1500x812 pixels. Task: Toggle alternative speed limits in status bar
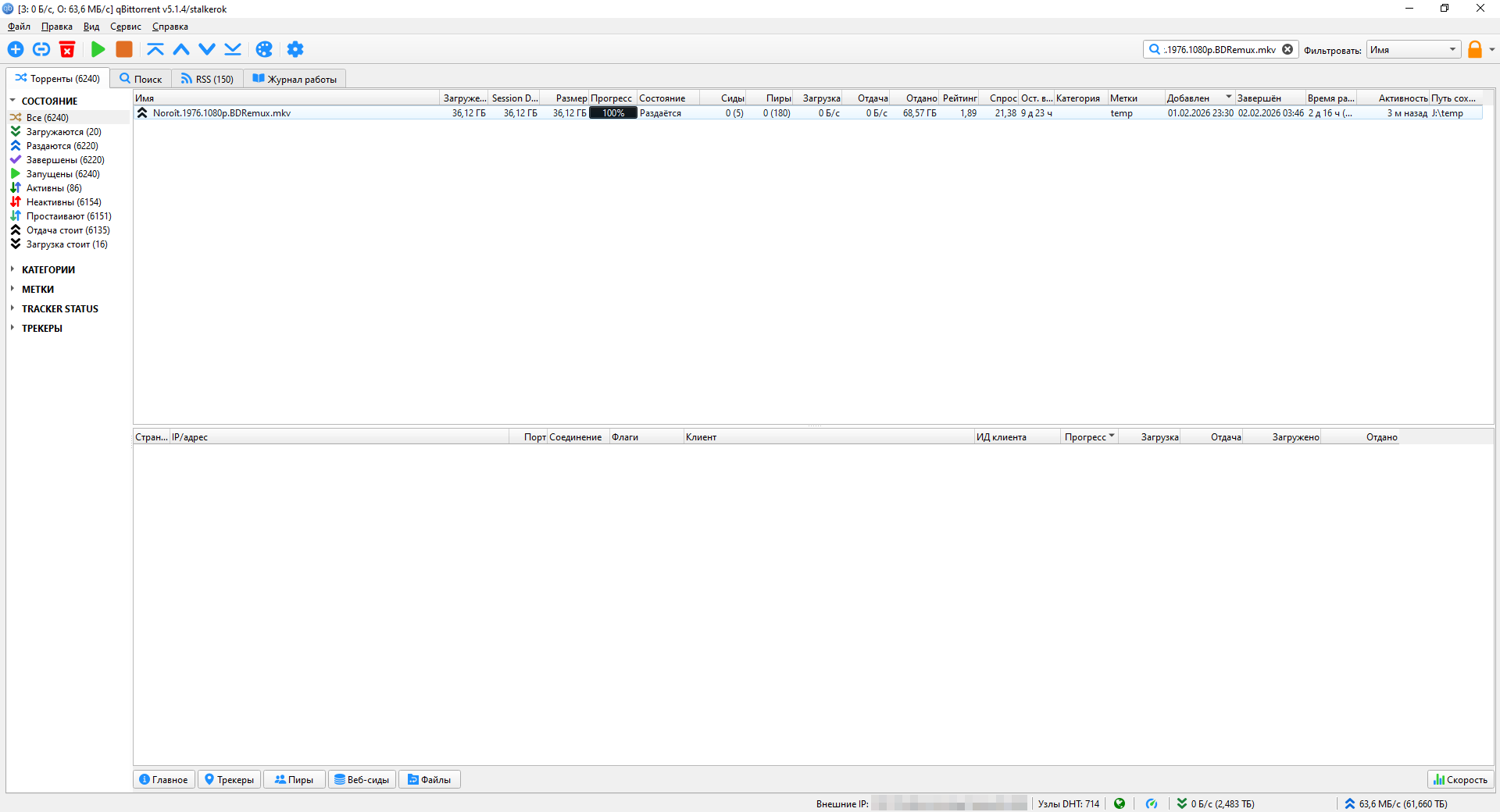pyautogui.click(x=1152, y=803)
